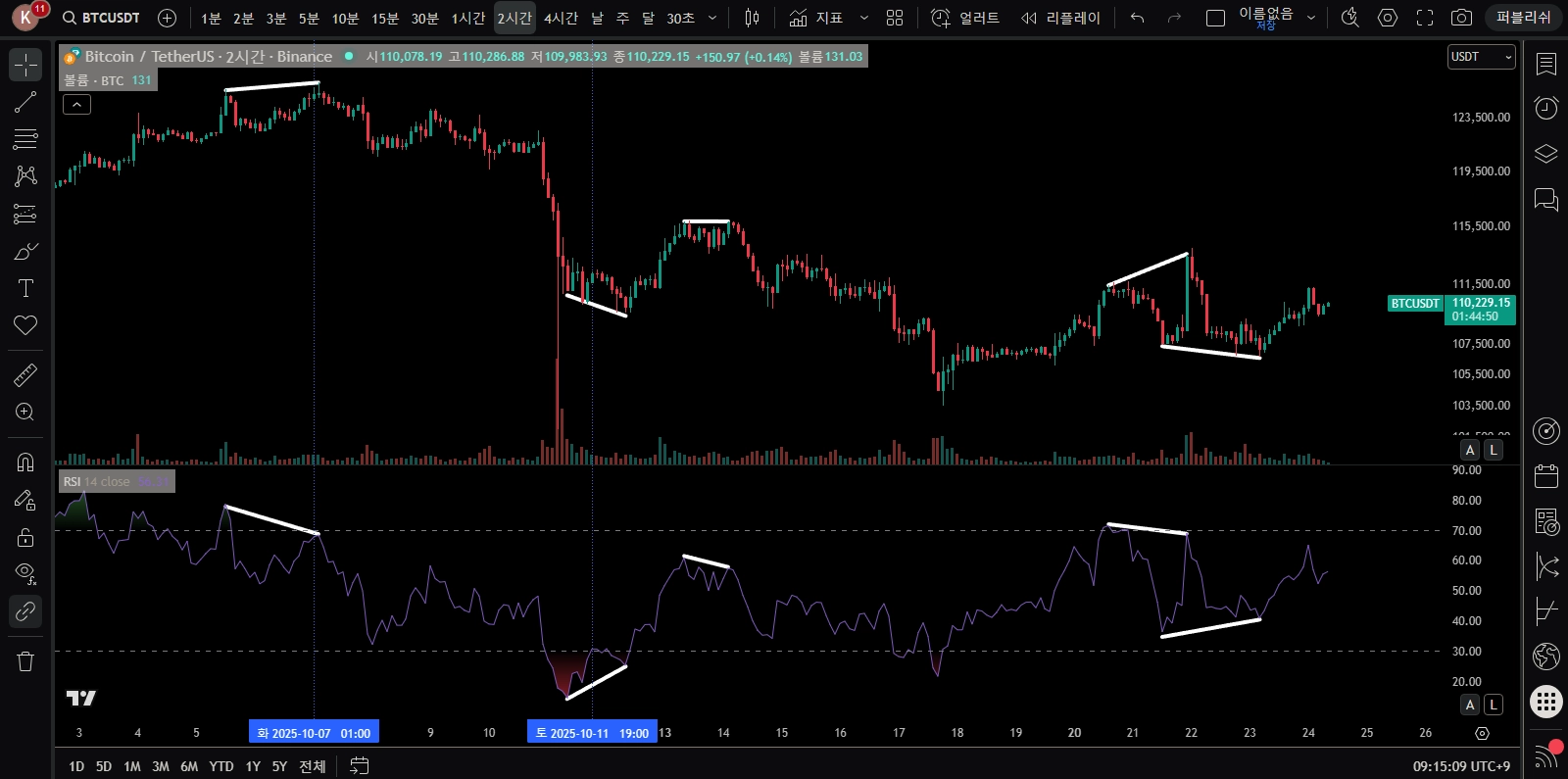Click the RSI 14 close indicator legend
This screenshot has width=1568, height=779.
click(117, 481)
